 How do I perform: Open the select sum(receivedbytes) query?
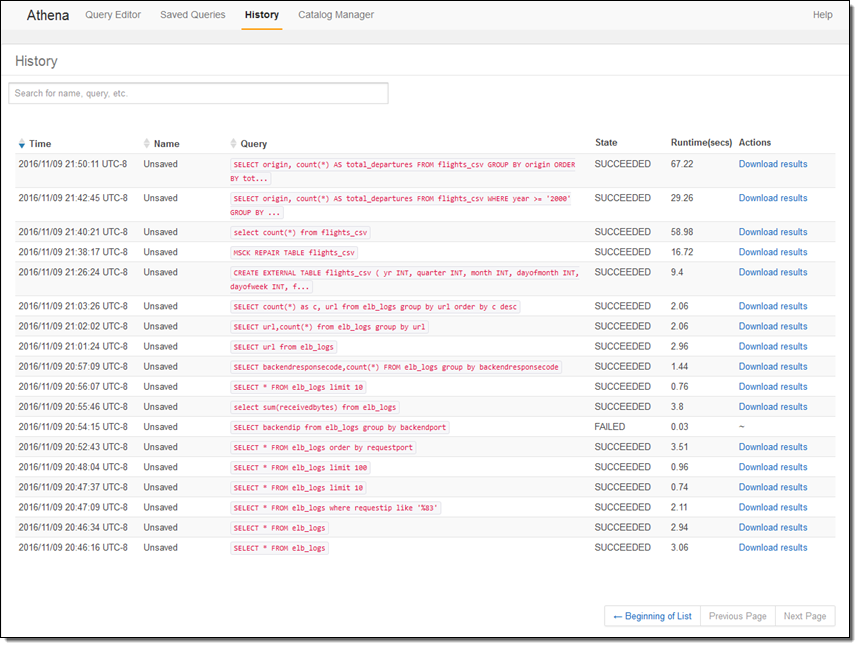click(315, 407)
